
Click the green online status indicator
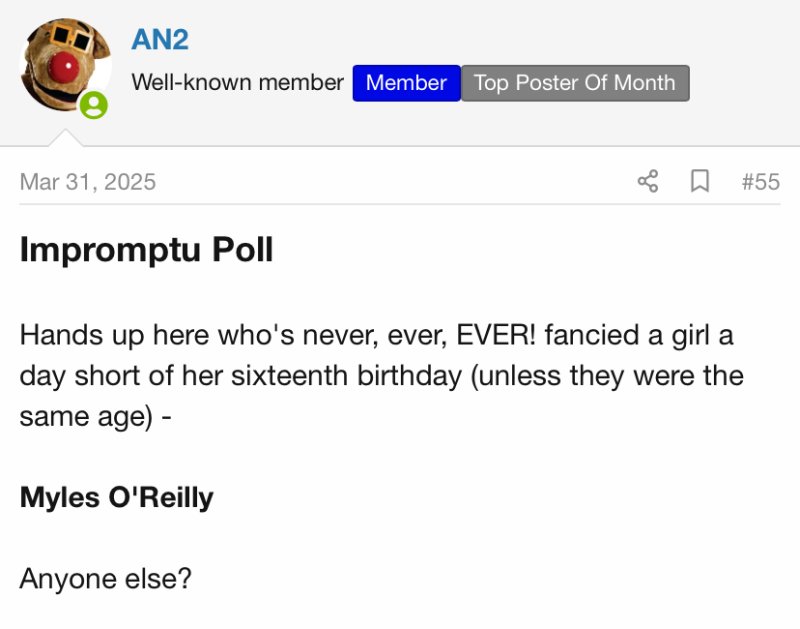tap(93, 105)
